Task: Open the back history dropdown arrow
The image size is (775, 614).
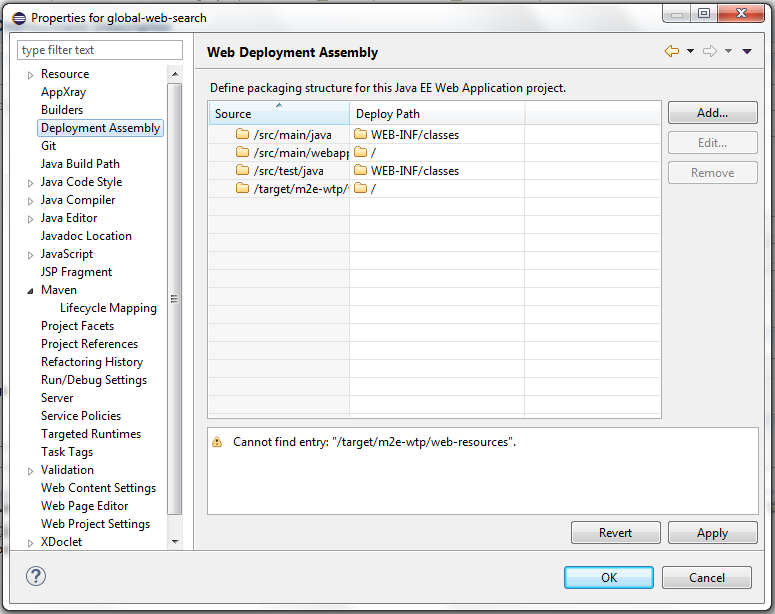Action: tap(690, 52)
